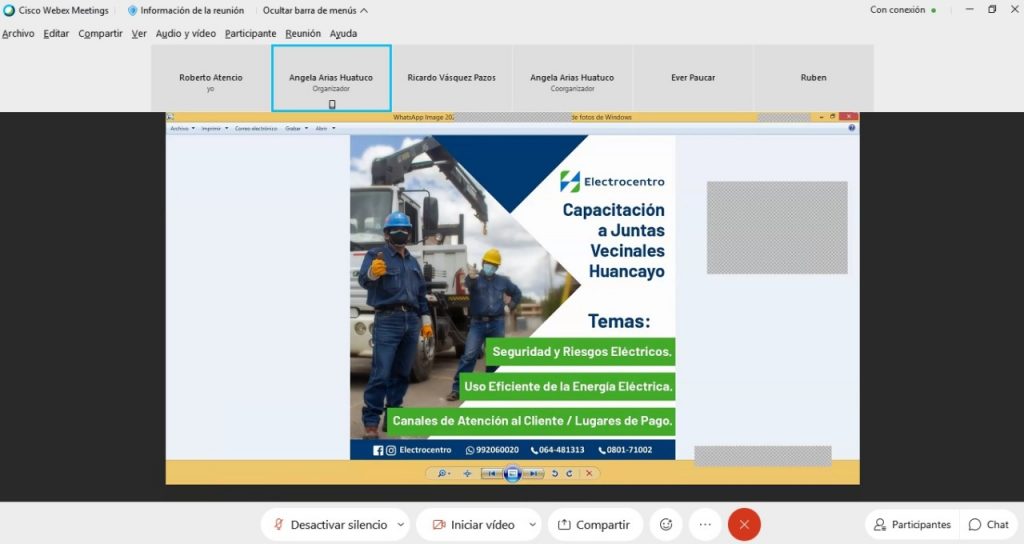The image size is (1024, 544).
Task: Click the zoom magnifier in the photo viewer
Action: (x=443, y=473)
